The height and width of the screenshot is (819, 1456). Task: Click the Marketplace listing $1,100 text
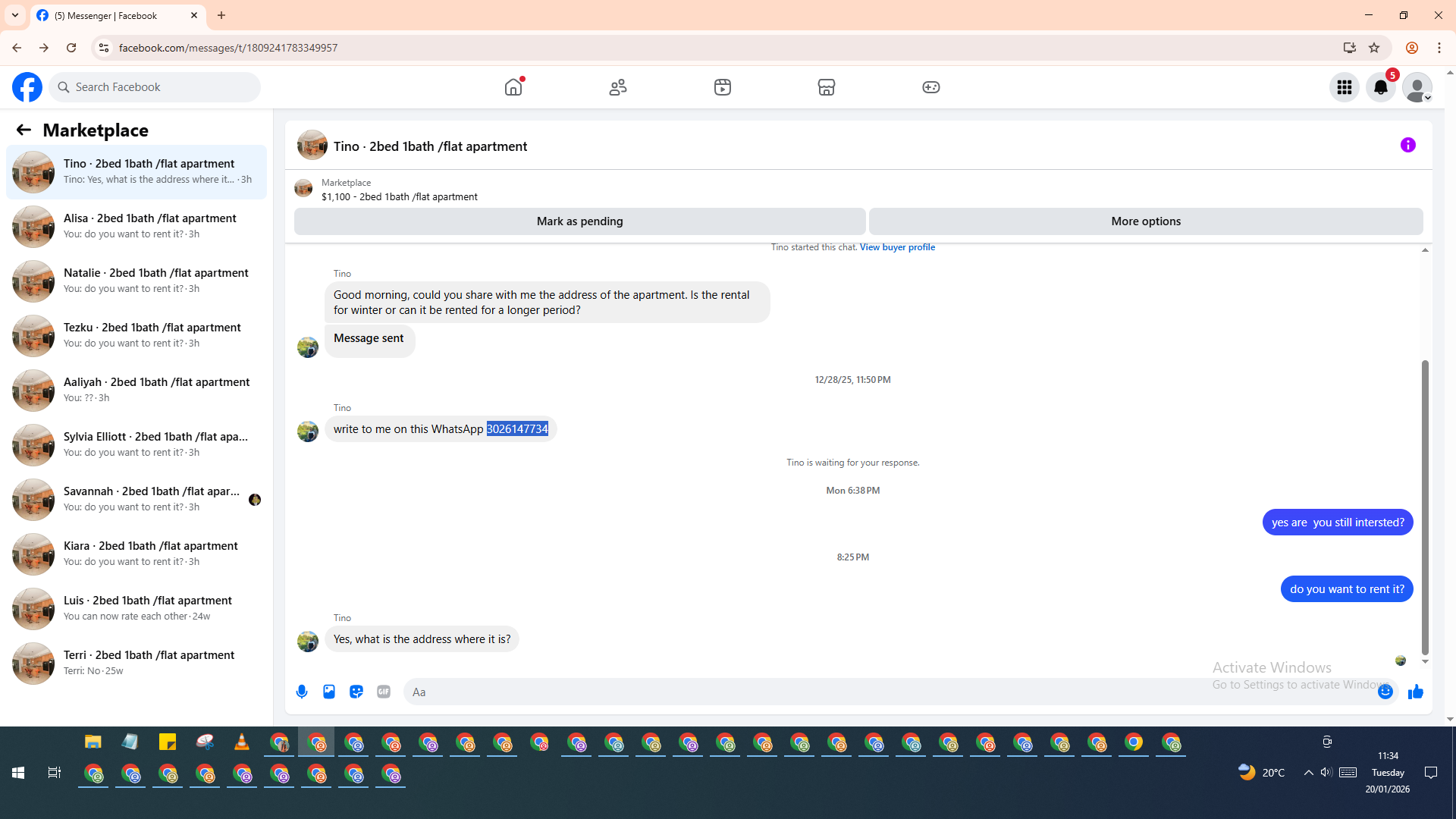click(x=400, y=196)
